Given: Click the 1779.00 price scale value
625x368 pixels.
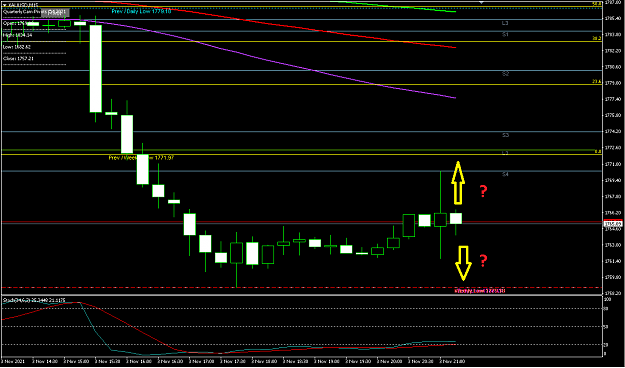Looking at the screenshot, I should click(x=614, y=83).
